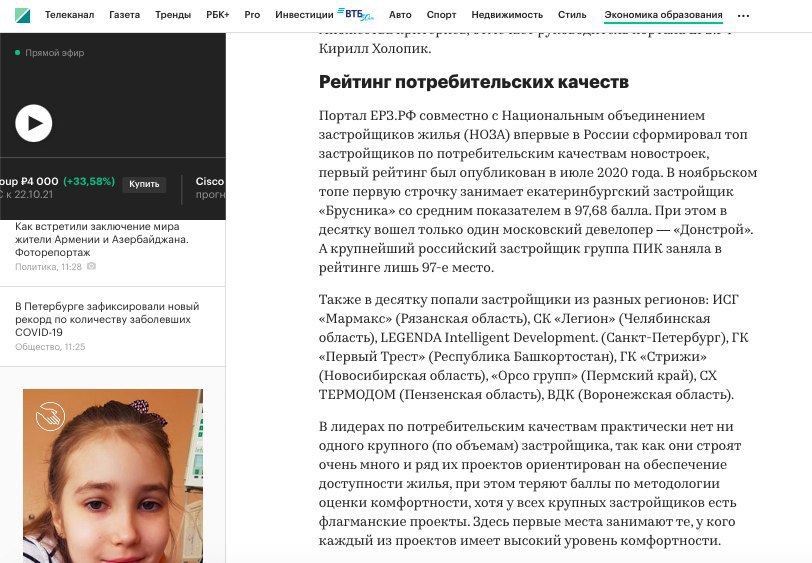The width and height of the screenshot is (812, 563).
Task: Click the heading Рейтинг потребительских качеств
Action: pos(474,82)
